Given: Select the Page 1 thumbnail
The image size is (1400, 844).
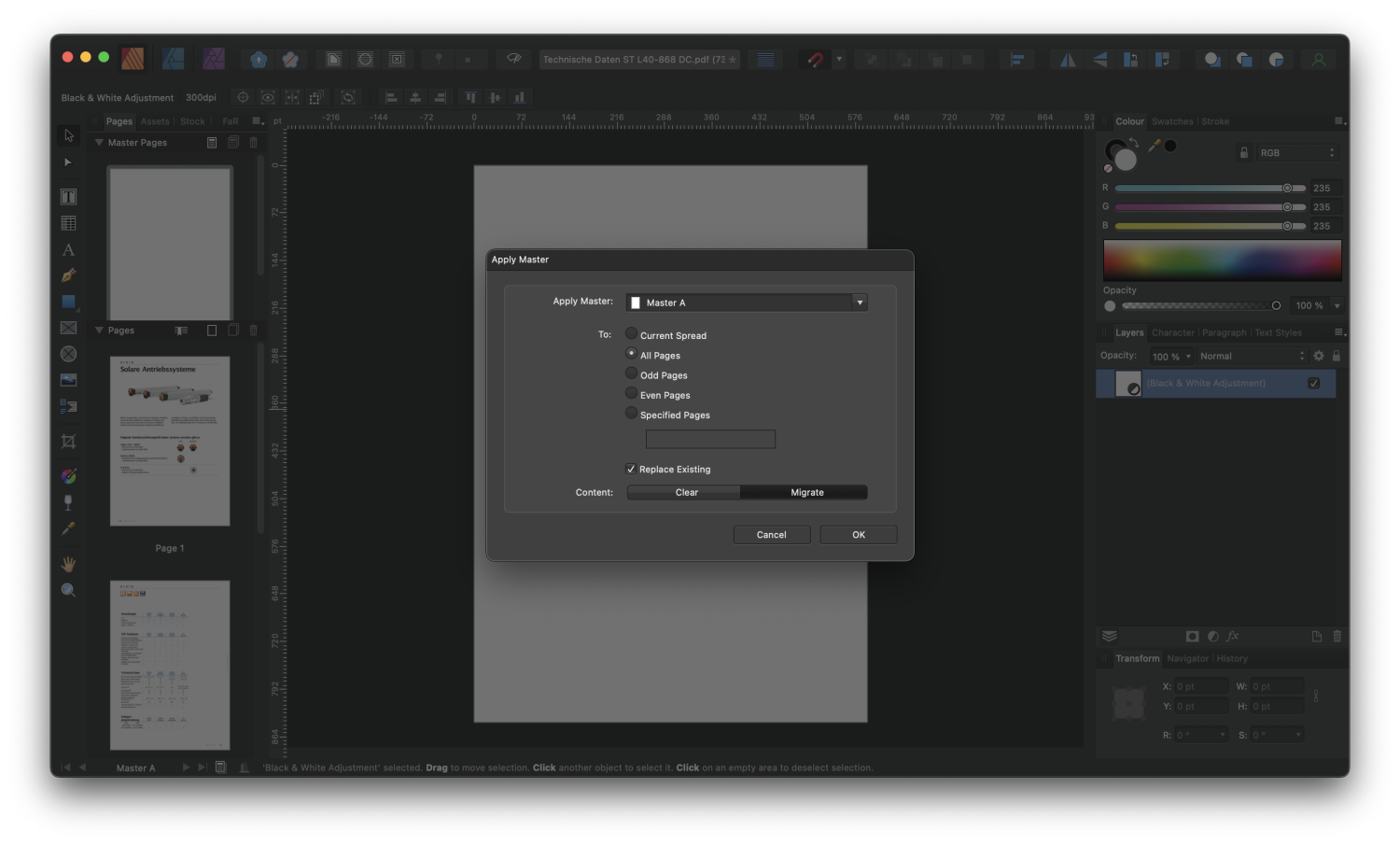Looking at the screenshot, I should (x=169, y=441).
